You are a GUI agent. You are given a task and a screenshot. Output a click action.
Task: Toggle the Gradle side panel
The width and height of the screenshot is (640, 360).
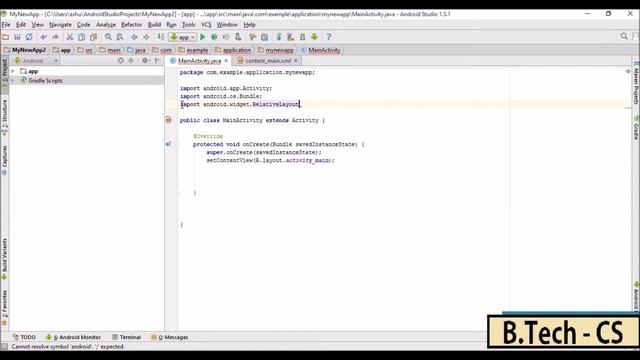[636, 128]
